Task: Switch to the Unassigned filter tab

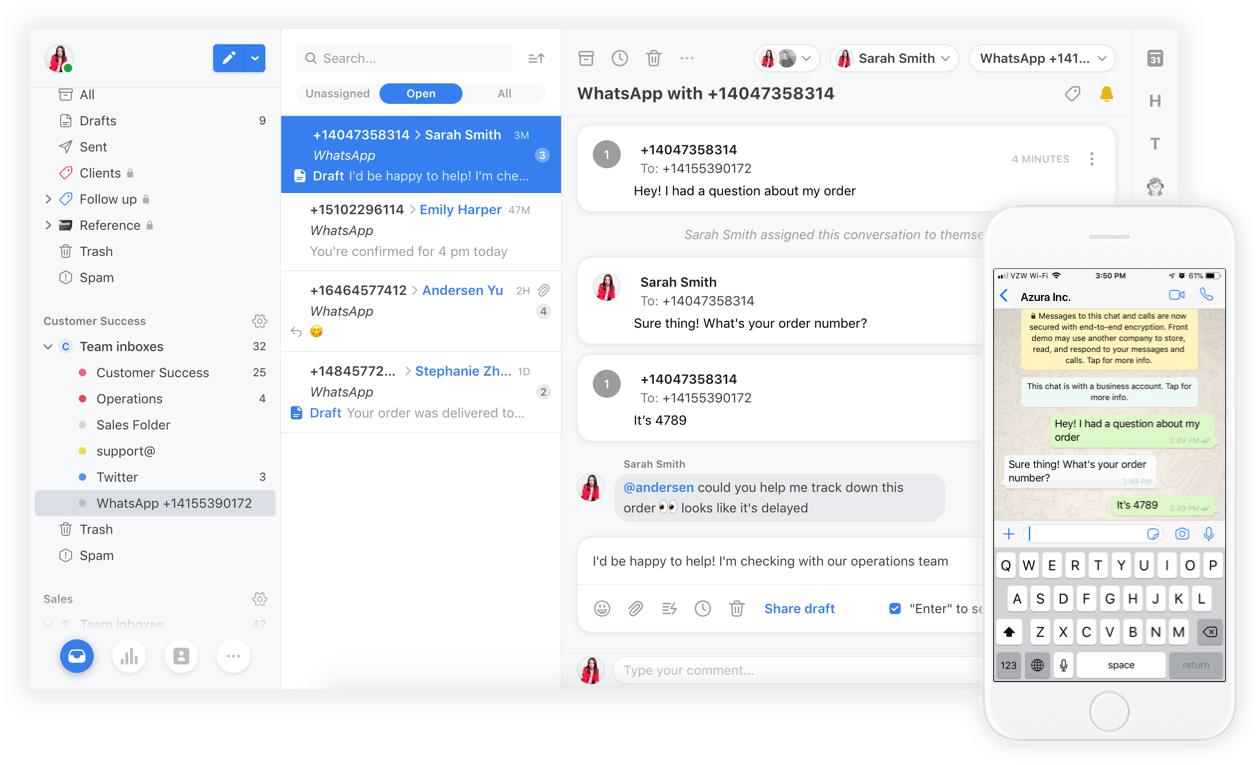Action: tap(337, 93)
